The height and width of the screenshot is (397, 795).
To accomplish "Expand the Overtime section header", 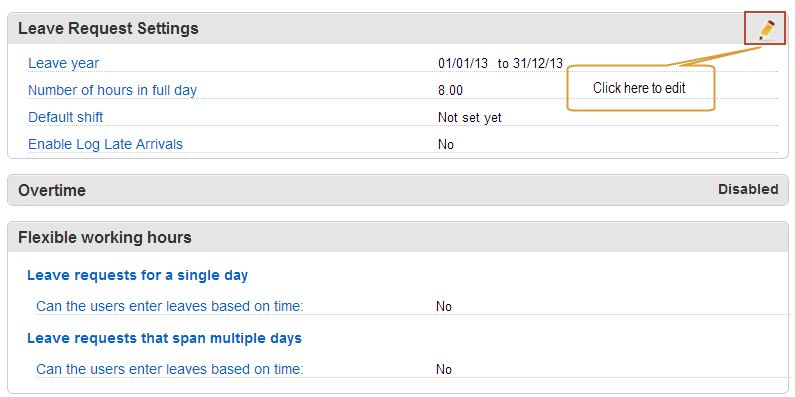I will [52, 191].
